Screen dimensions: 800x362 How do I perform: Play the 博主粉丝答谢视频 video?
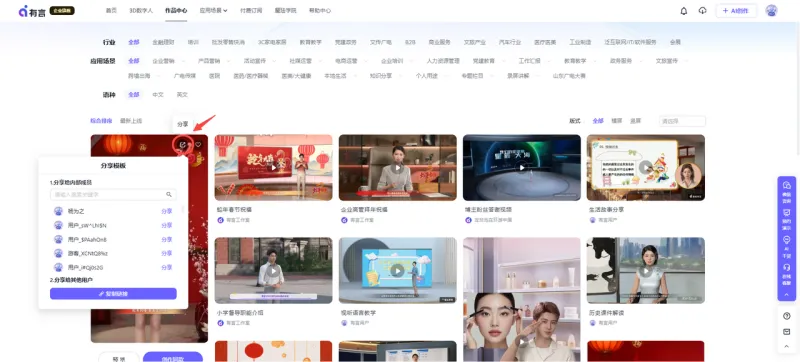pos(521,167)
